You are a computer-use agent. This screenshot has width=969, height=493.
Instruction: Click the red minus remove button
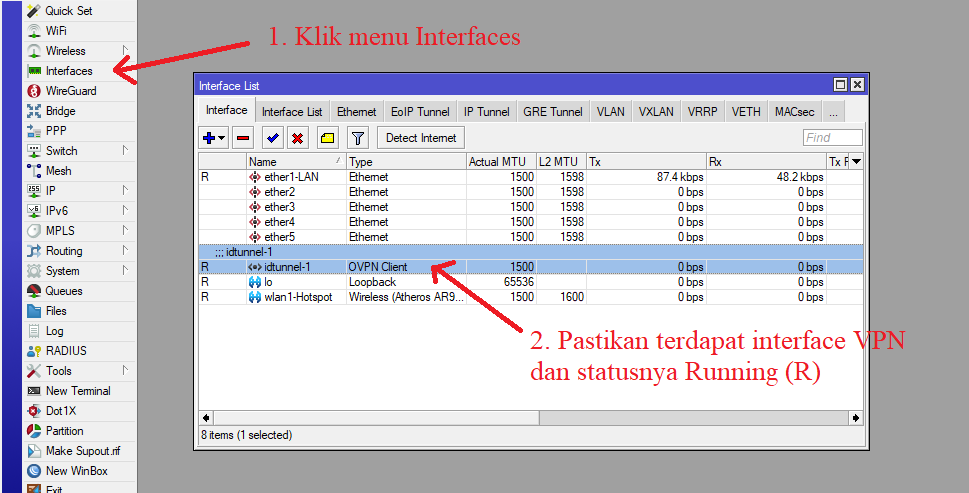pyautogui.click(x=243, y=138)
